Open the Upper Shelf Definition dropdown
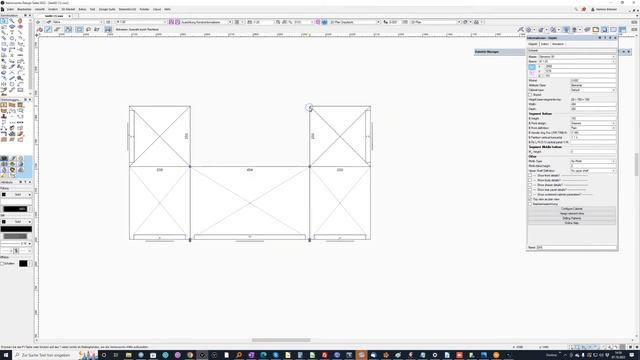 [x=593, y=171]
